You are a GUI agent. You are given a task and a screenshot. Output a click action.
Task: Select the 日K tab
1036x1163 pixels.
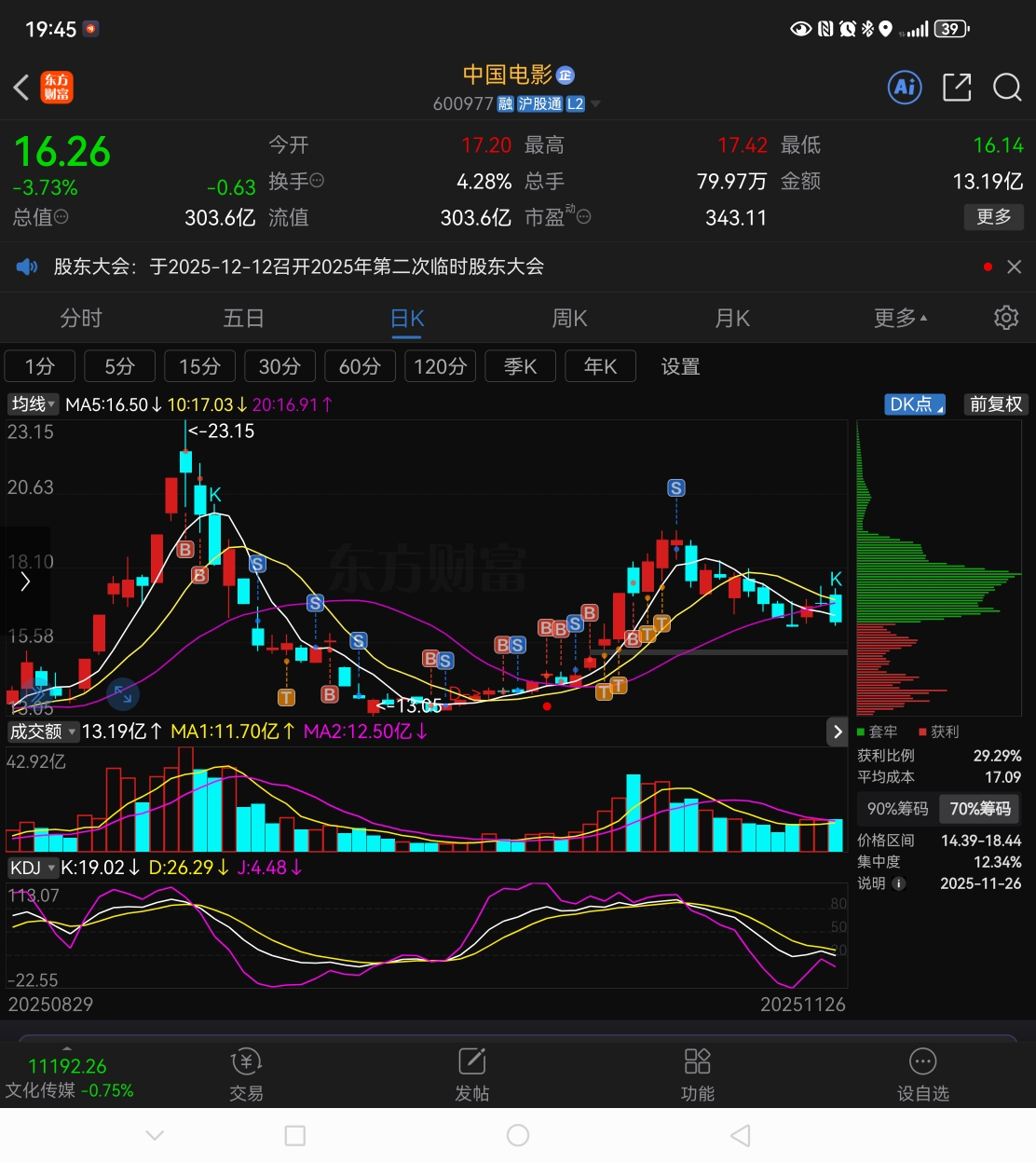[407, 318]
